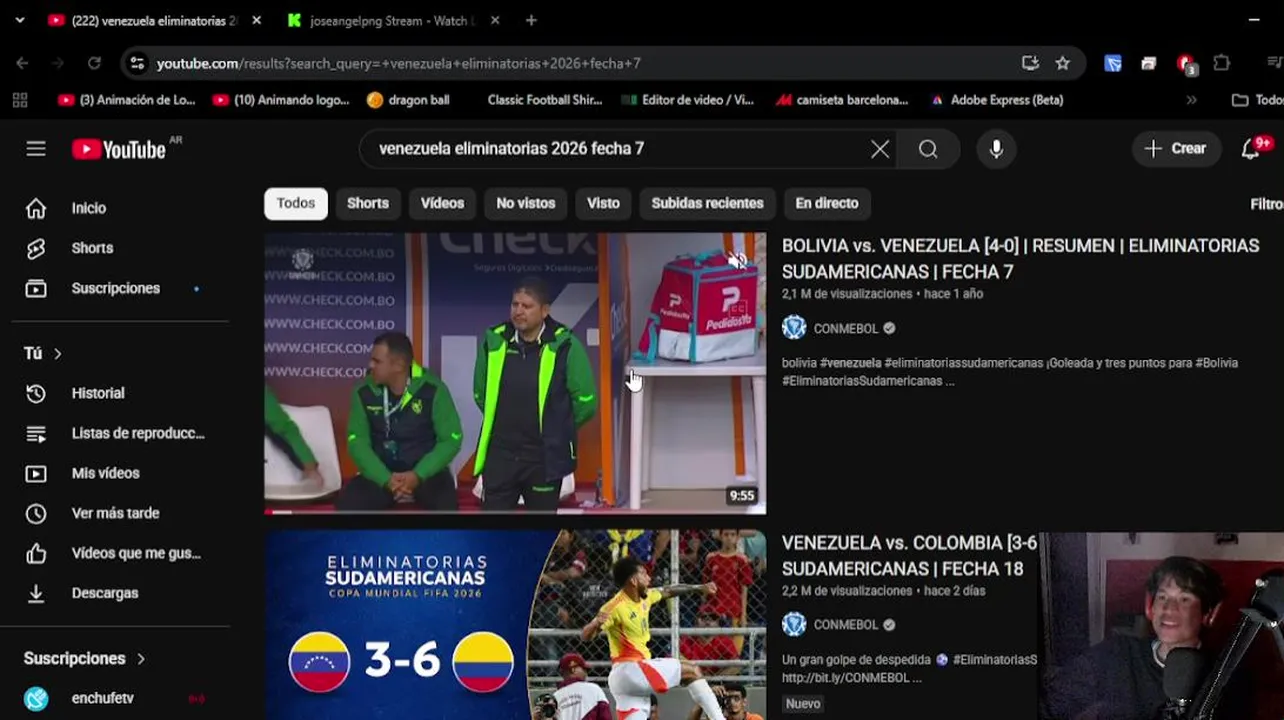Image resolution: width=1284 pixels, height=720 pixels.
Task: Close the venezuela eliminatorias YouTube tab
Action: click(x=257, y=20)
